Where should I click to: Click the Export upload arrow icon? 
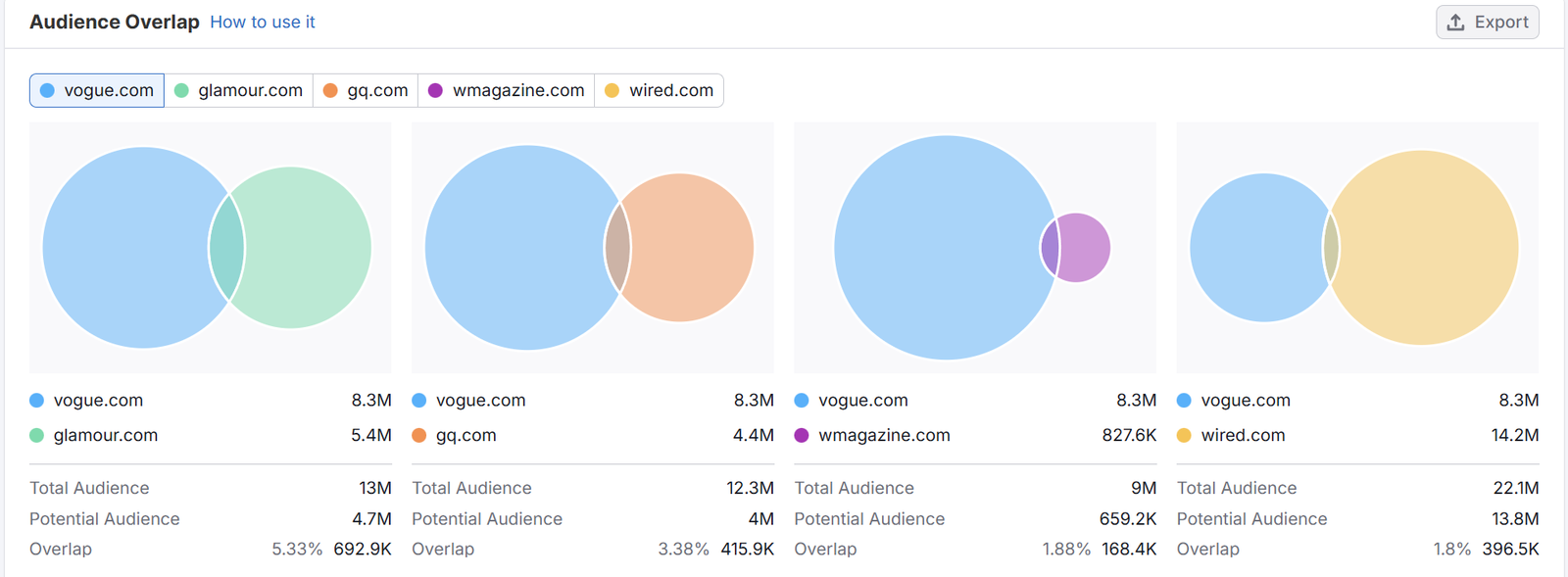[x=1456, y=23]
